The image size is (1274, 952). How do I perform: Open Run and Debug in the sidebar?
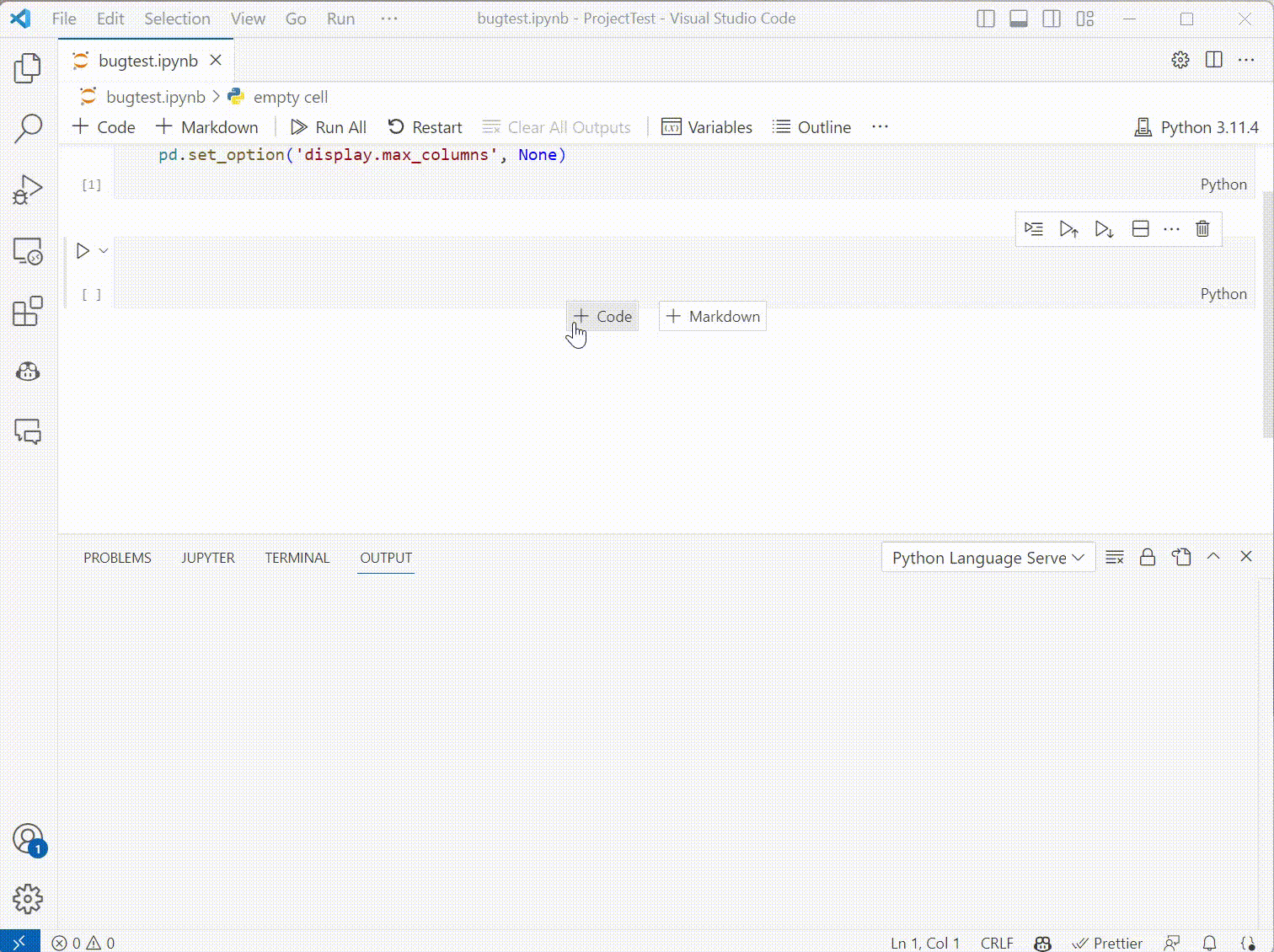(28, 190)
